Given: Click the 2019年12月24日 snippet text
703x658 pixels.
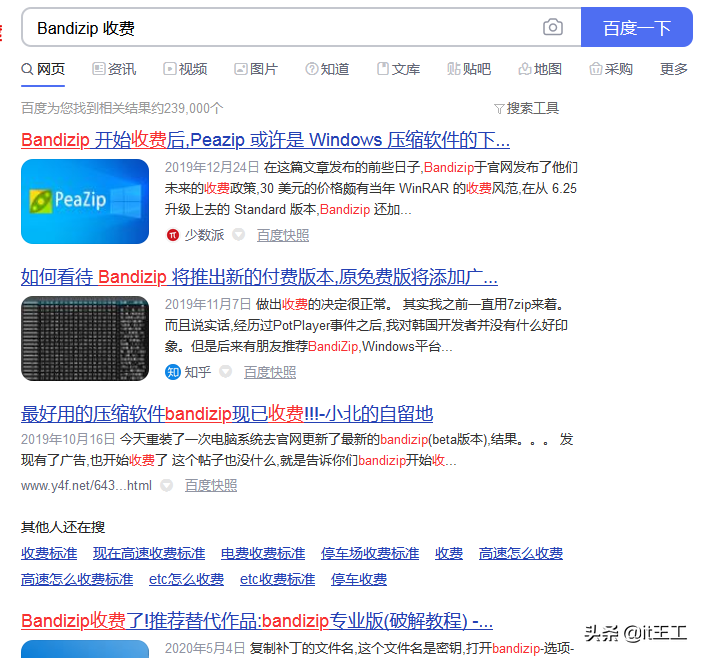Looking at the screenshot, I should tap(212, 168).
